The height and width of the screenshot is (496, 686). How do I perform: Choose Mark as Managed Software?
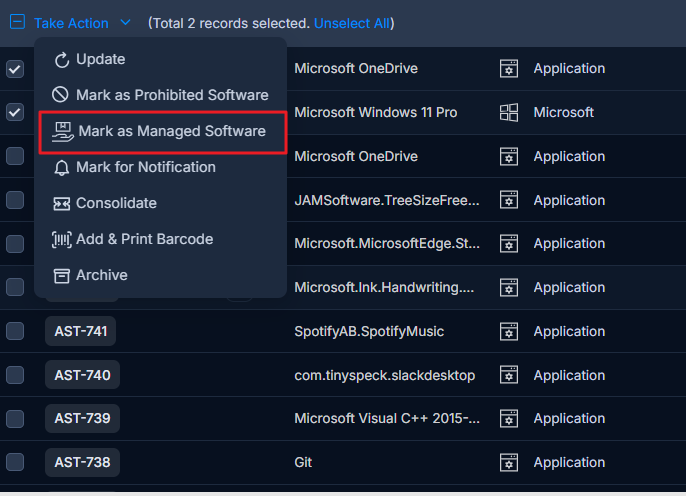(162, 132)
